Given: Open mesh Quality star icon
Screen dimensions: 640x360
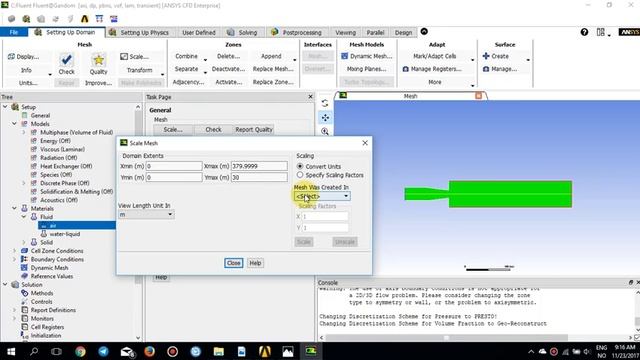Looking at the screenshot, I should pos(98,60).
